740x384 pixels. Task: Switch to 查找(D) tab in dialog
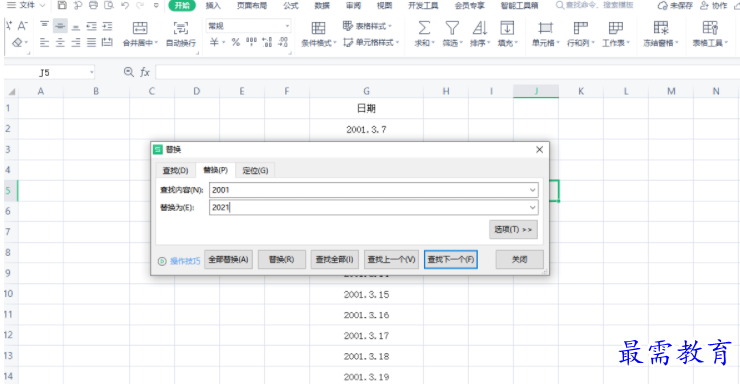(x=176, y=170)
